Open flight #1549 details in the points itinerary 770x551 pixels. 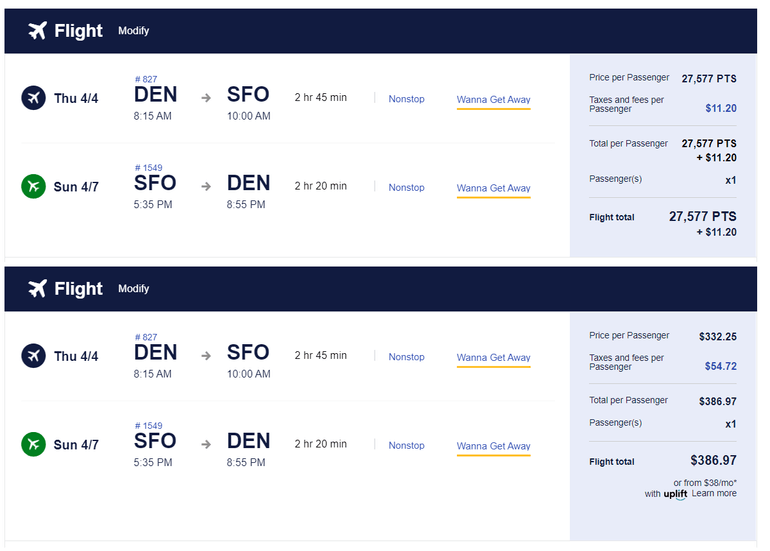(148, 168)
